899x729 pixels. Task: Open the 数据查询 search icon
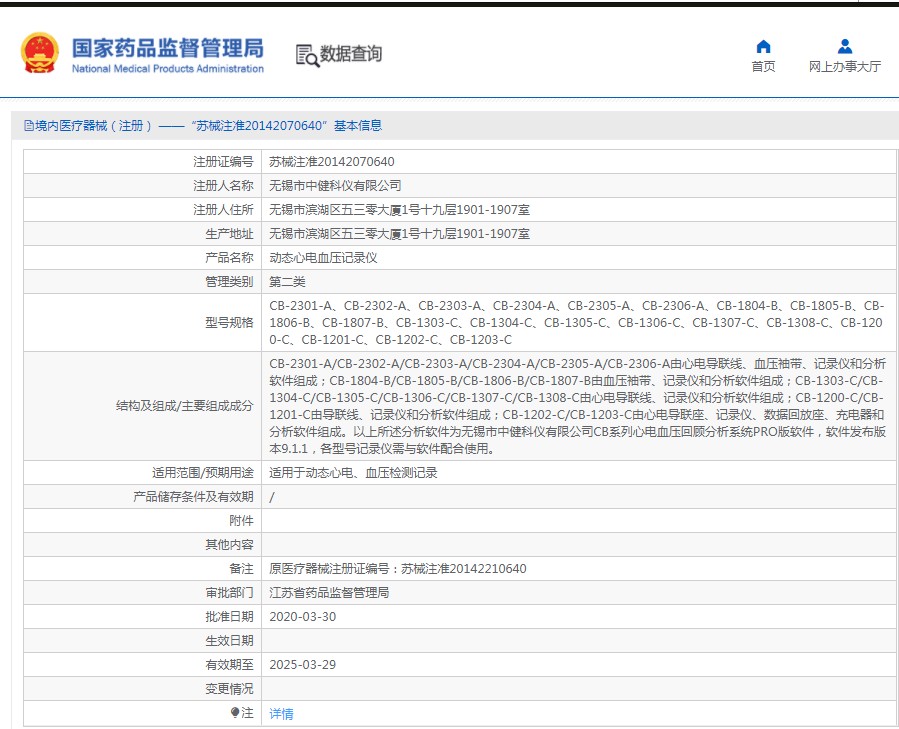pos(307,56)
